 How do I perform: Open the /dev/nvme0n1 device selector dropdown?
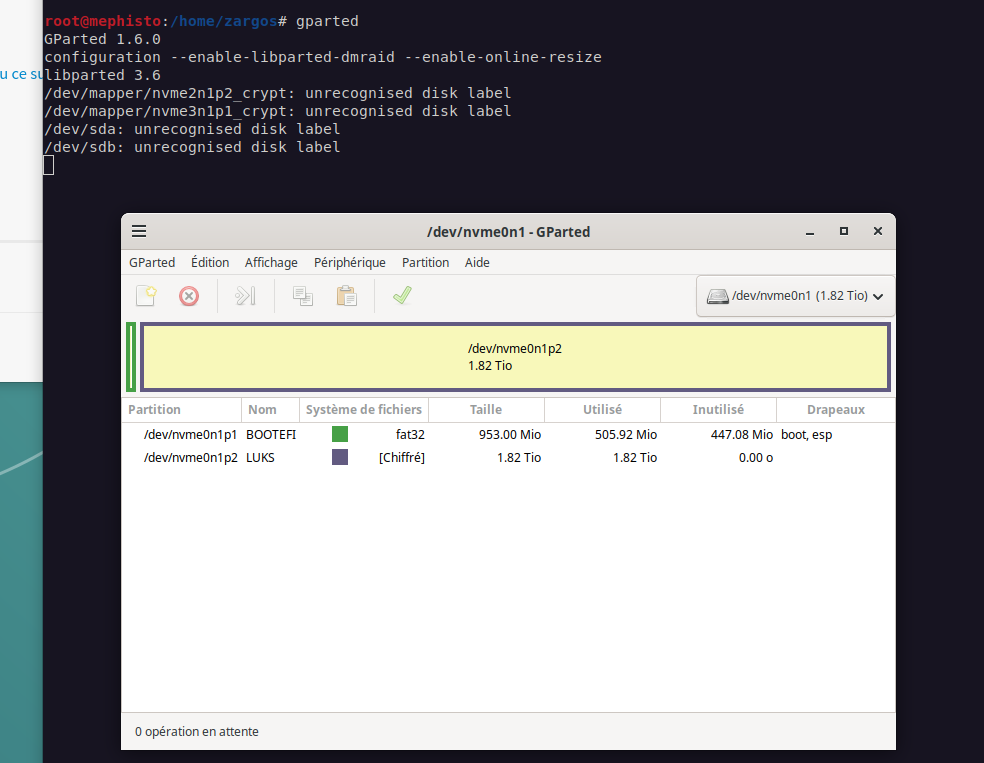795,296
